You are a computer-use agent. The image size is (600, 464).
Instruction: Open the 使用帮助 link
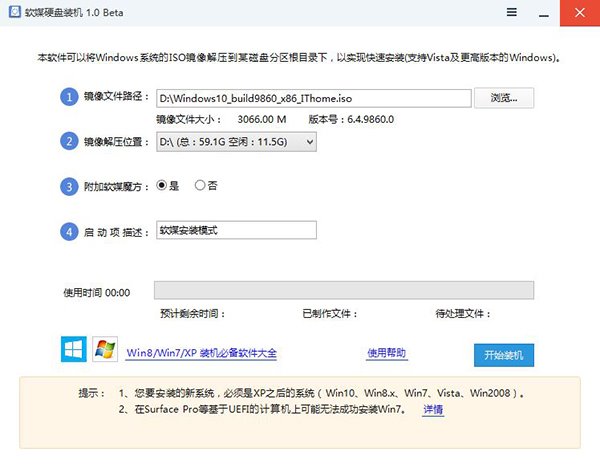click(387, 353)
